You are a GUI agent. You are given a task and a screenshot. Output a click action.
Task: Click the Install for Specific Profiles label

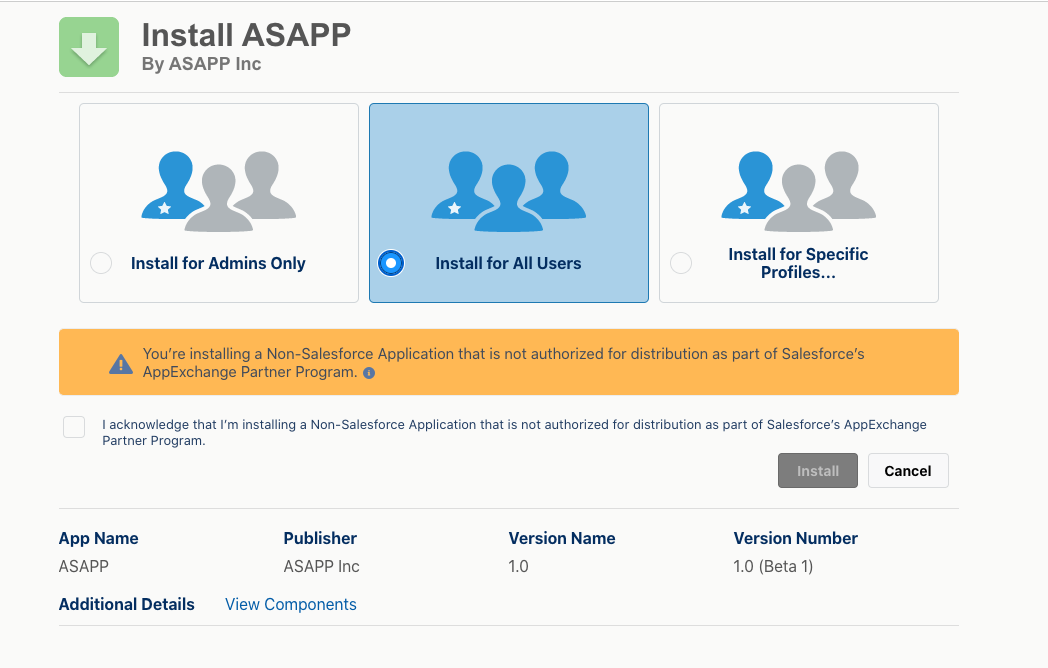point(798,263)
